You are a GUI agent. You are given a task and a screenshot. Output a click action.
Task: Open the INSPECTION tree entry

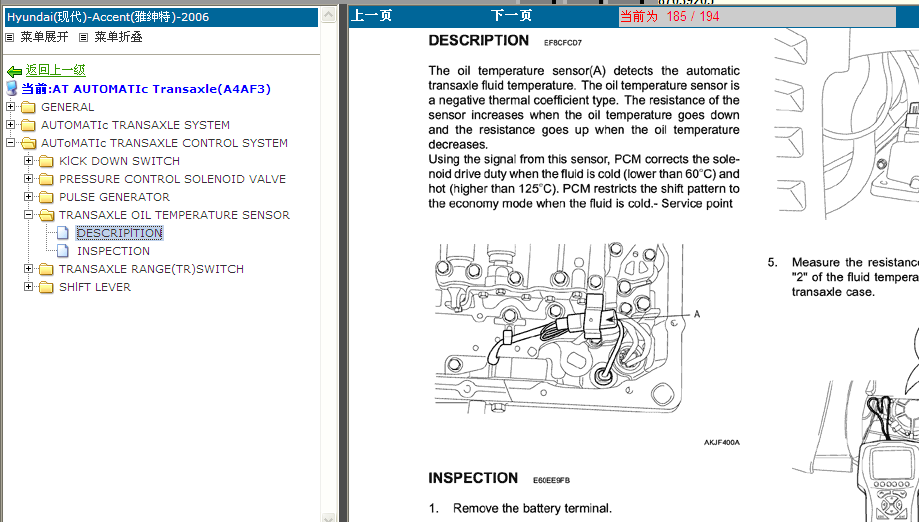113,252
